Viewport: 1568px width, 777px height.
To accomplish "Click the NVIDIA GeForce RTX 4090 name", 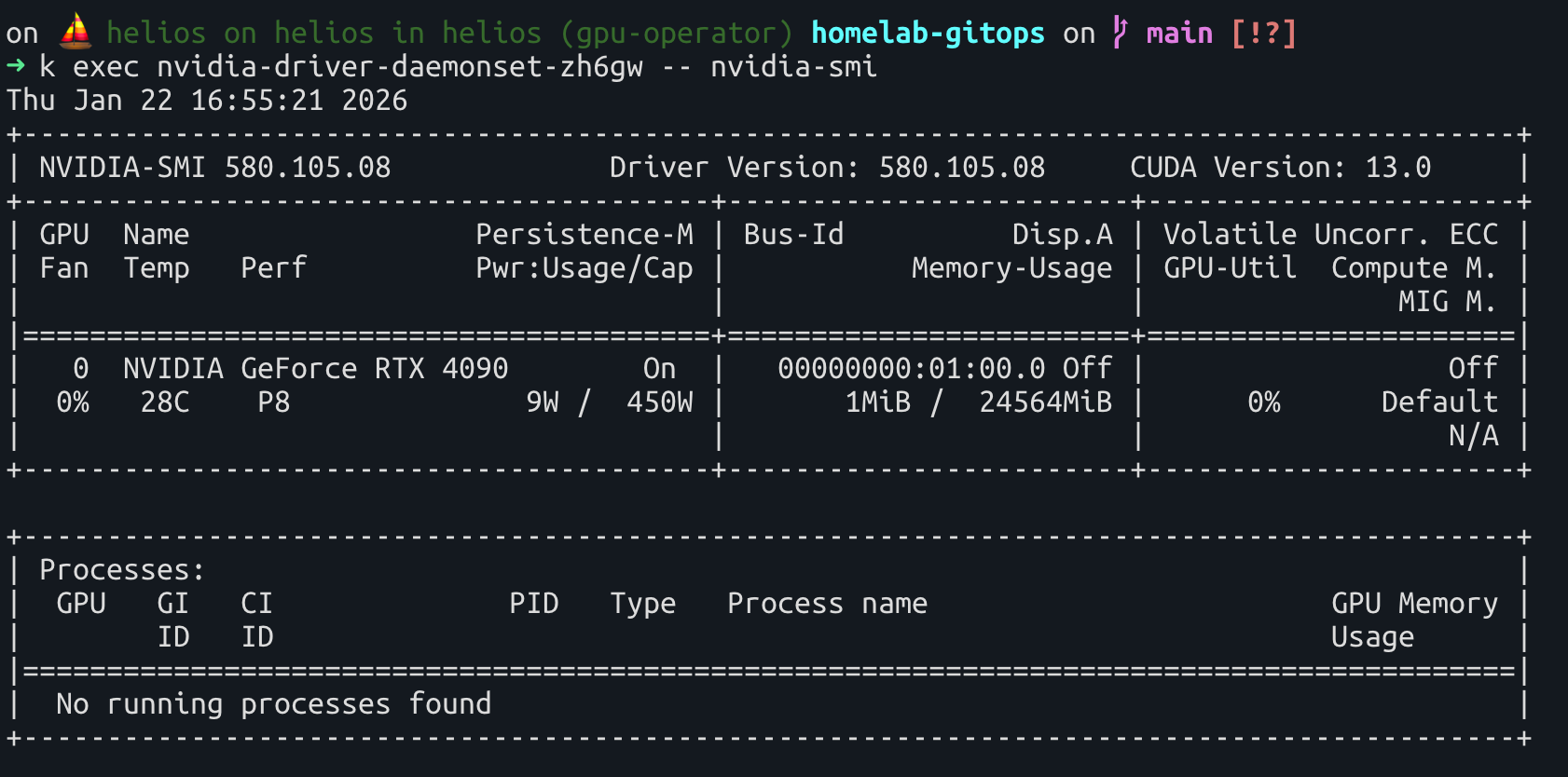I will pyautogui.click(x=315, y=369).
